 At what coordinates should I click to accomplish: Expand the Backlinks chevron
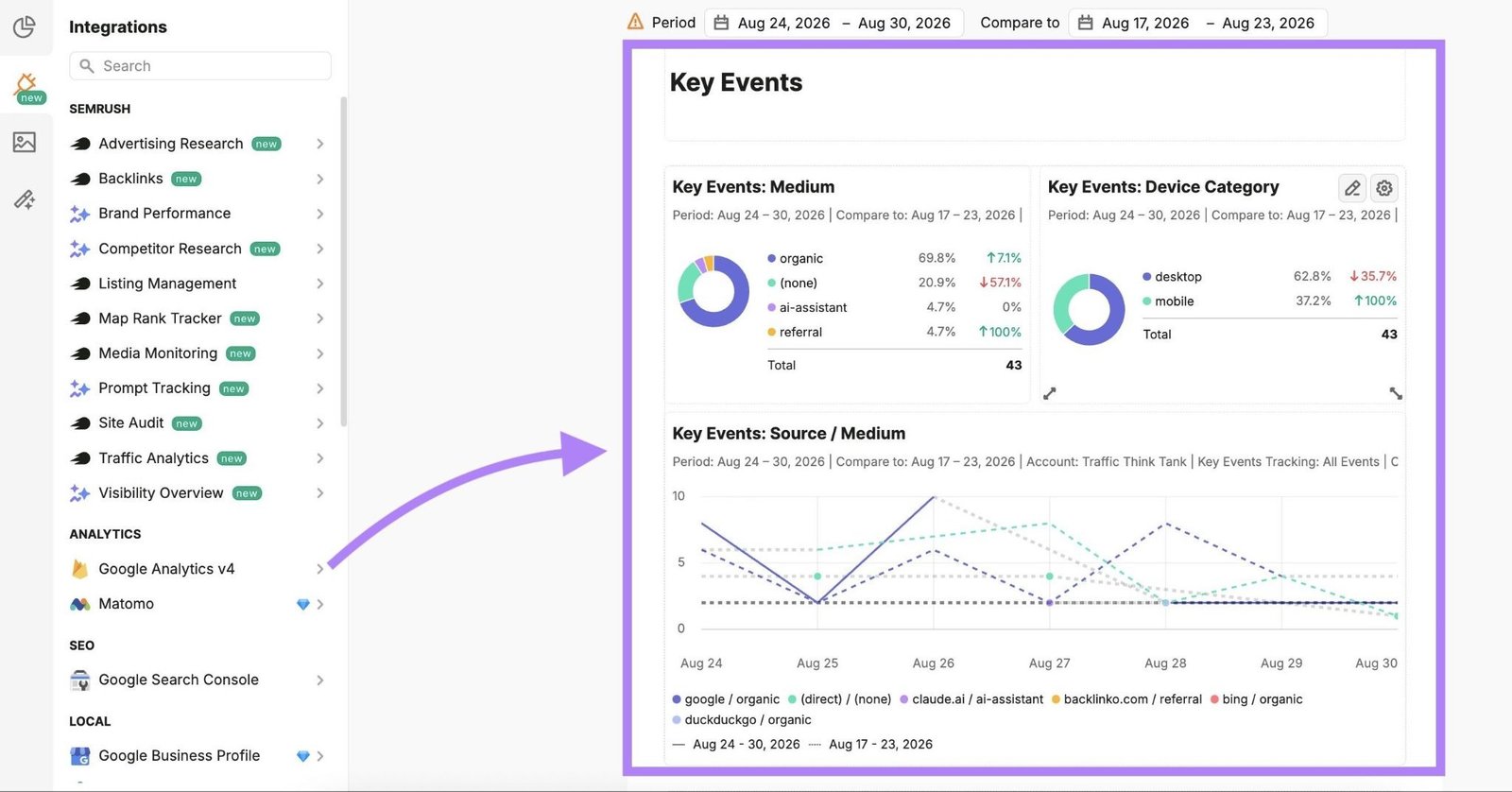tap(320, 179)
